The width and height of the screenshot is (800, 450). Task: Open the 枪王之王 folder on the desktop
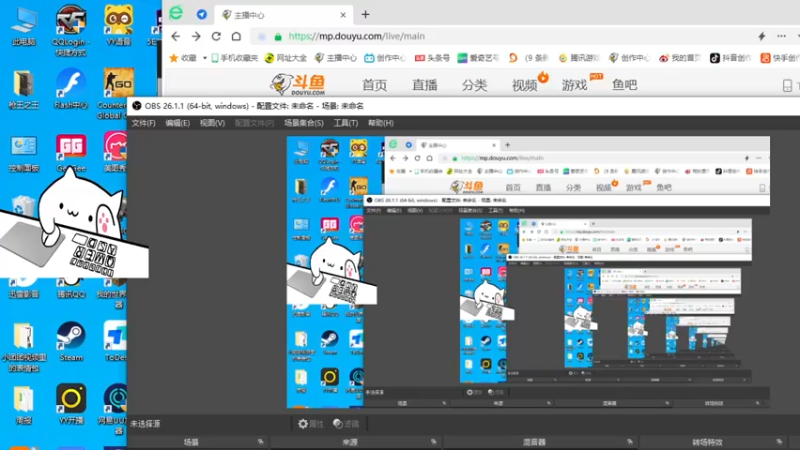point(23,89)
